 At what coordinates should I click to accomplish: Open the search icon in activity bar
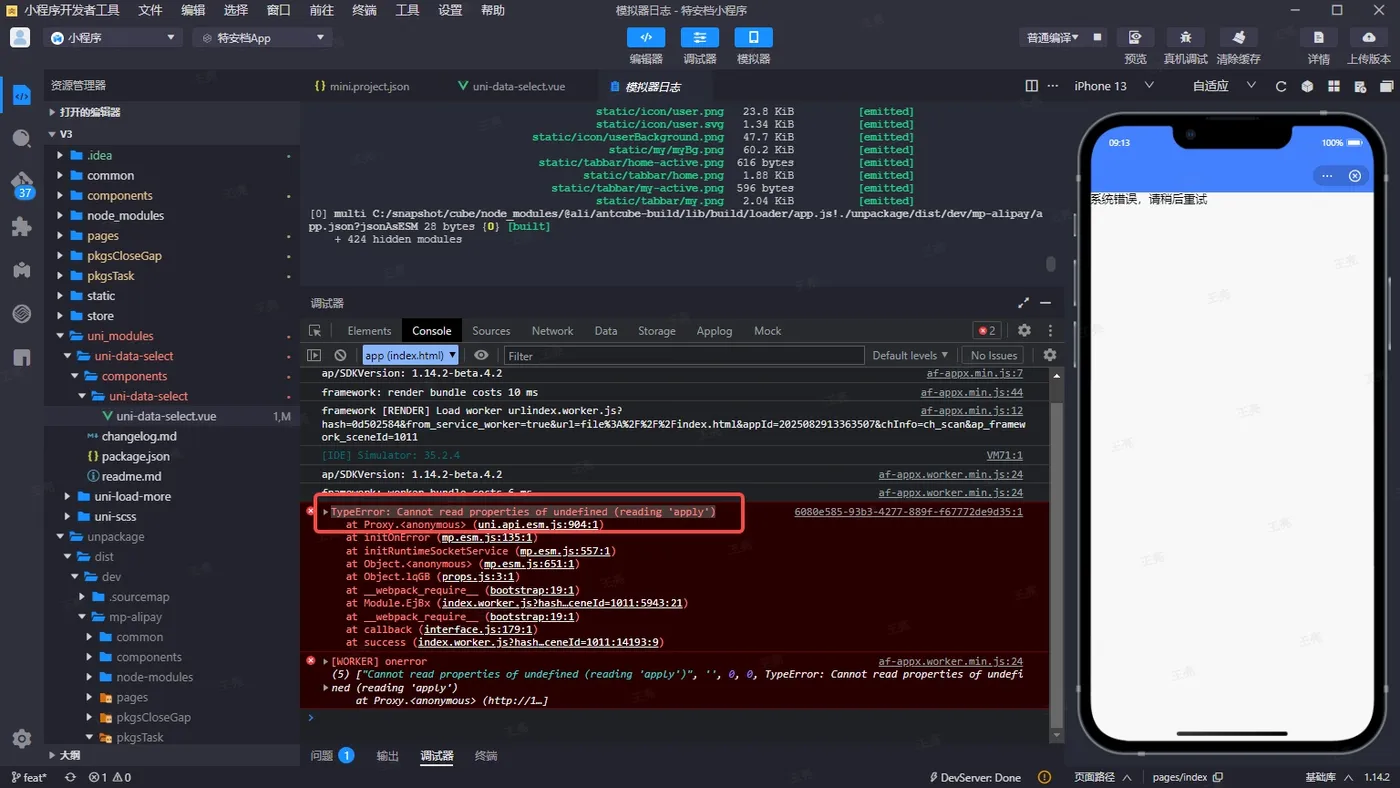[21, 138]
